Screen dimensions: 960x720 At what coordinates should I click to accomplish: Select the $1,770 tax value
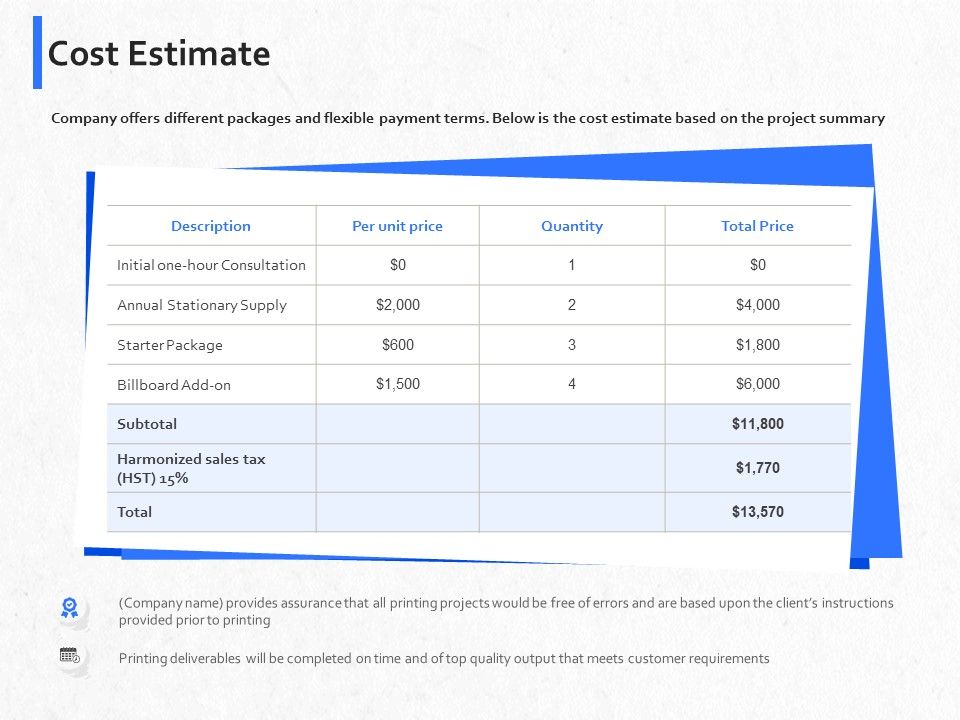(x=758, y=468)
